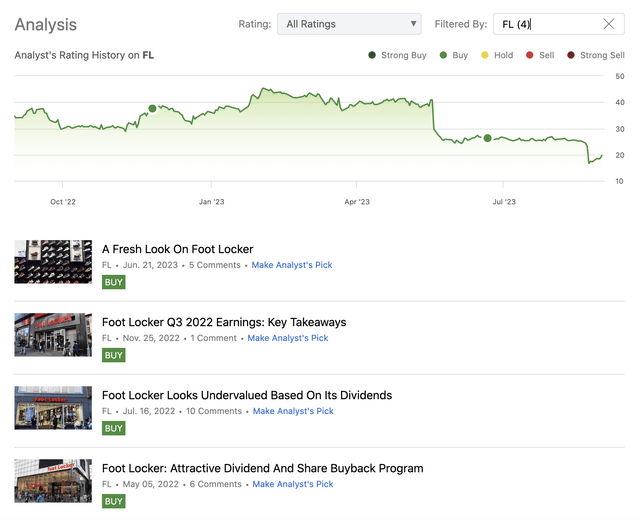This screenshot has width=640, height=520.
Task: Click BUY badge under Share Buyback article
Action: tap(113, 501)
